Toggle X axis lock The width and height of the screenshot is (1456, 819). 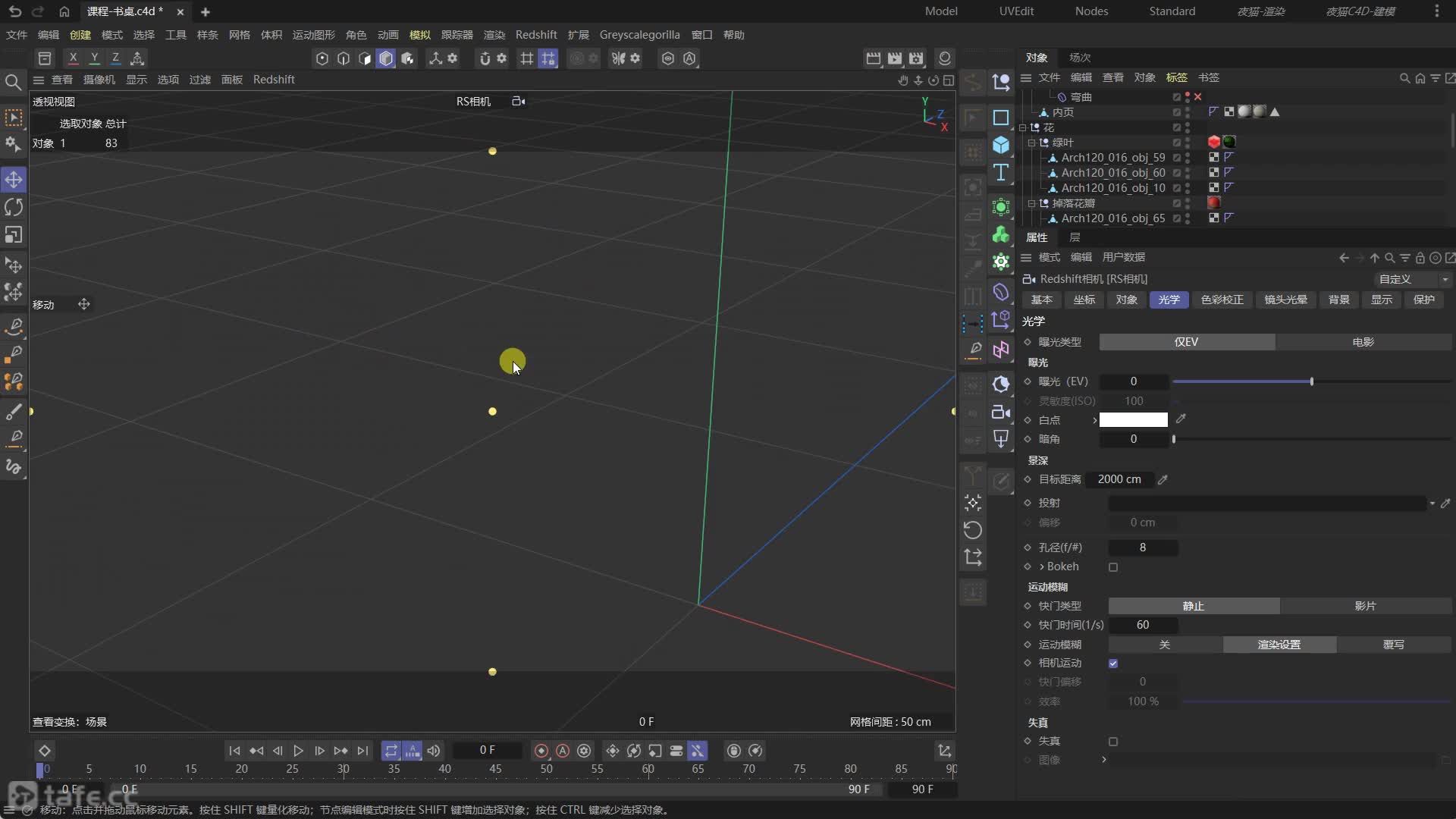pos(73,58)
